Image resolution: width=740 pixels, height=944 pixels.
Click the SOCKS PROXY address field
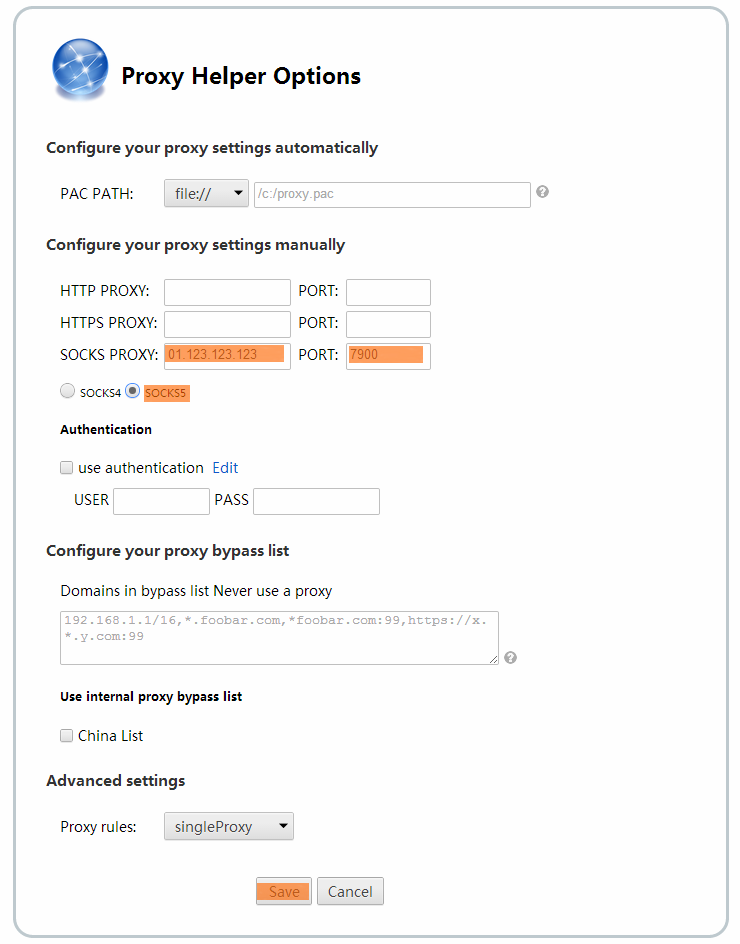pyautogui.click(x=227, y=355)
